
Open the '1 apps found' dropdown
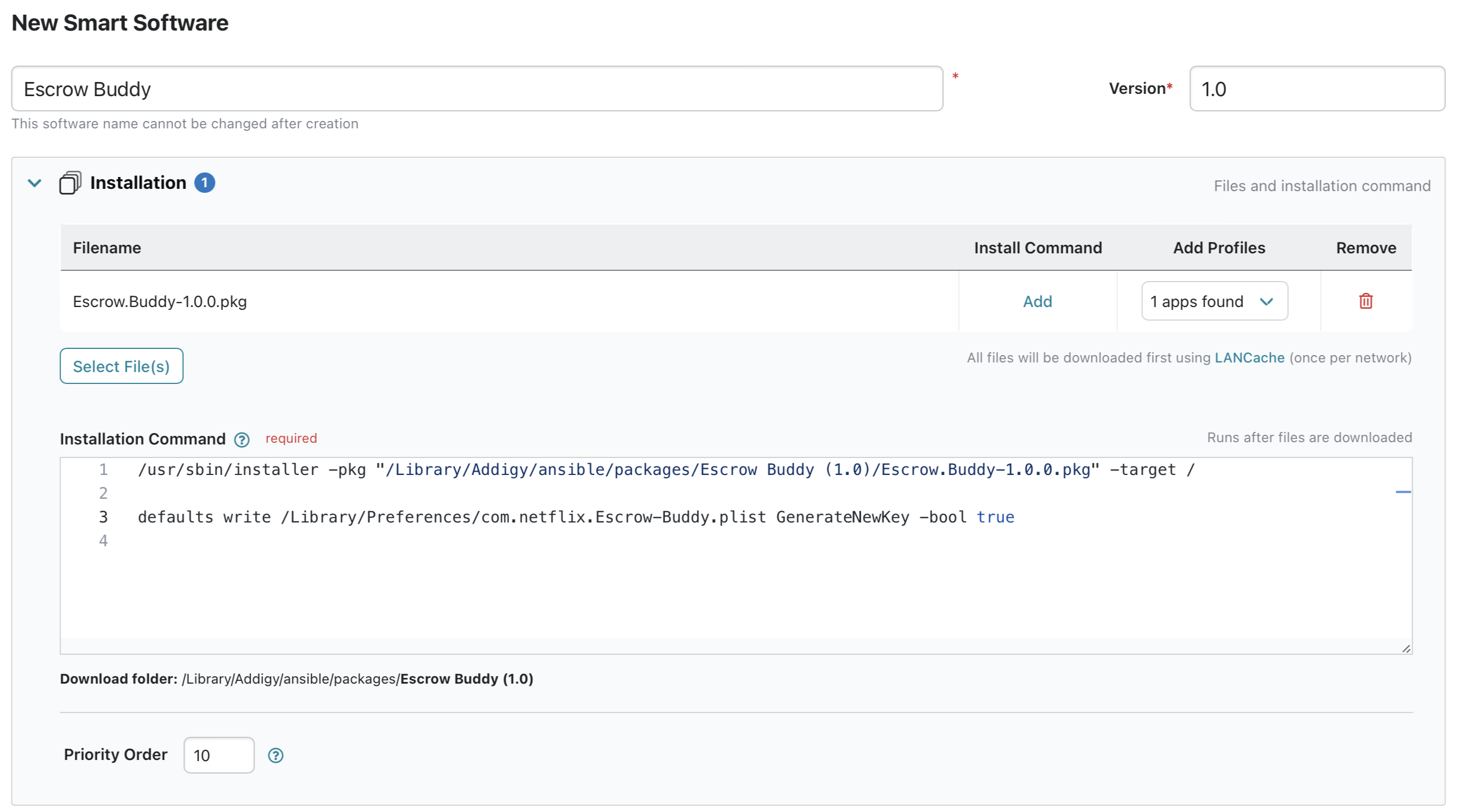(x=1214, y=301)
